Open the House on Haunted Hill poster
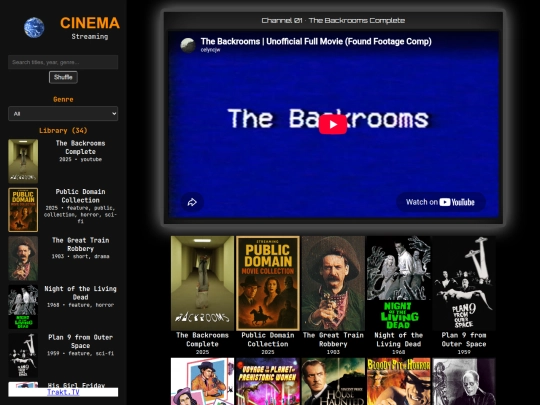This screenshot has width=540, height=405. [x=333, y=381]
